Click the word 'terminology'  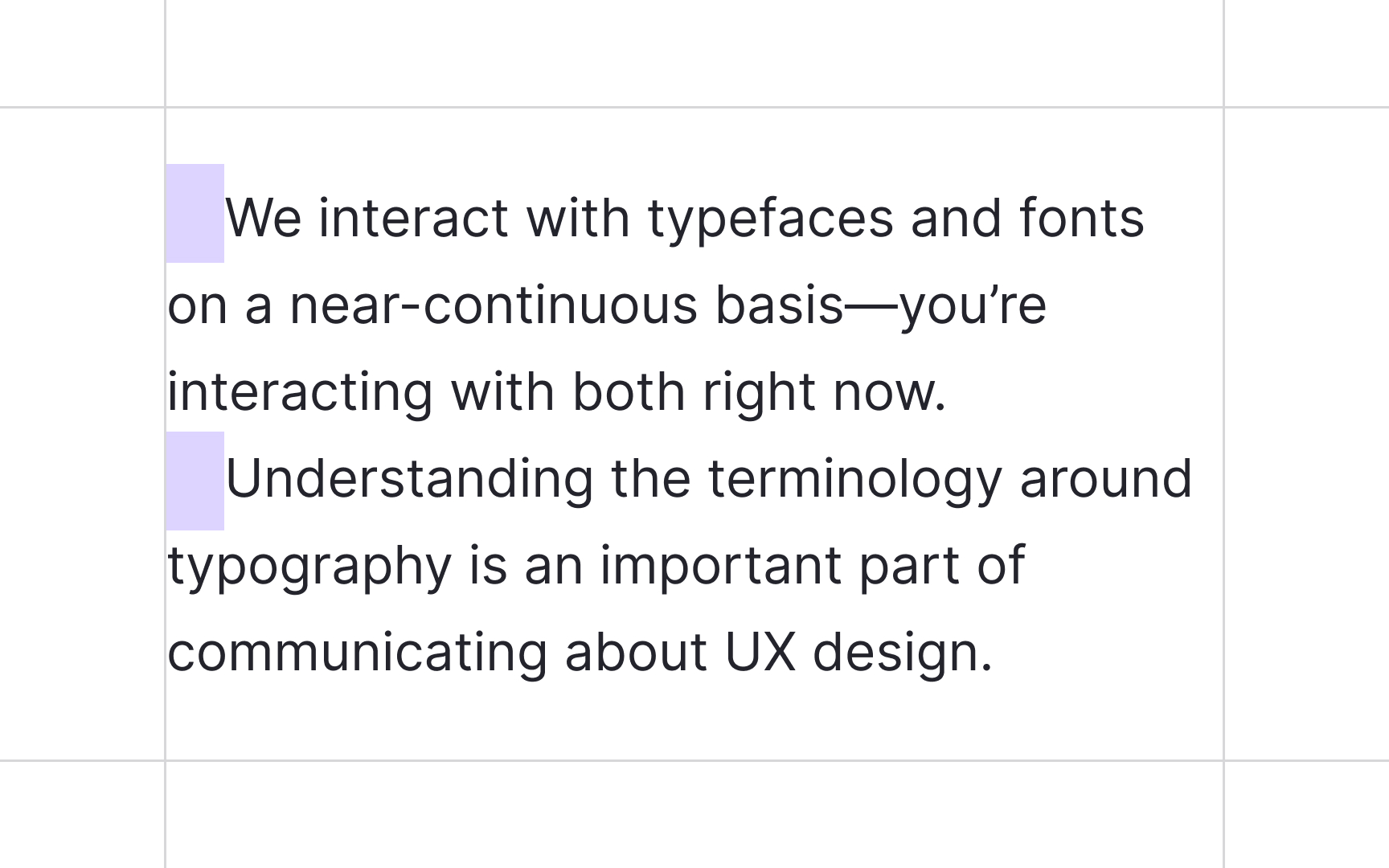(855, 481)
